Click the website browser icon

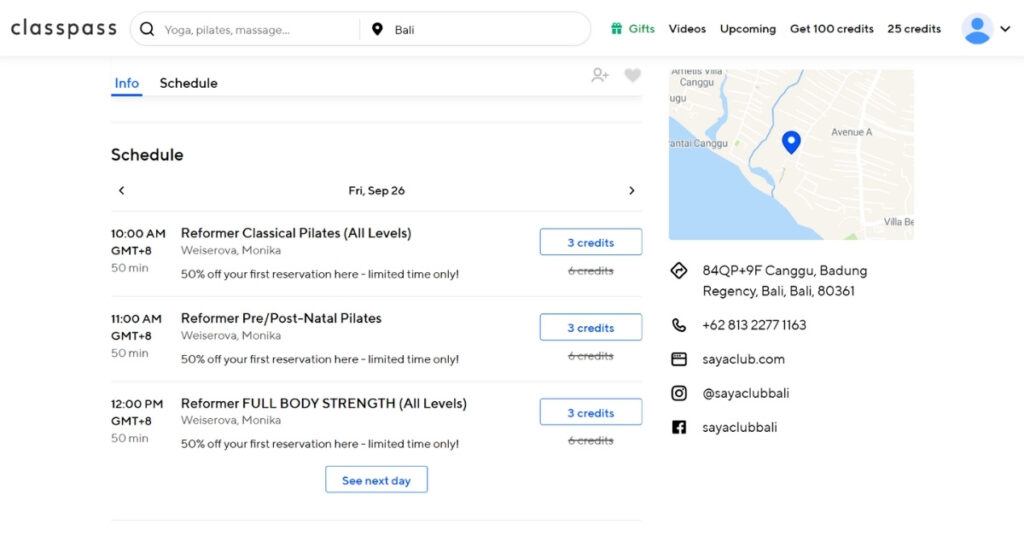[x=679, y=359]
